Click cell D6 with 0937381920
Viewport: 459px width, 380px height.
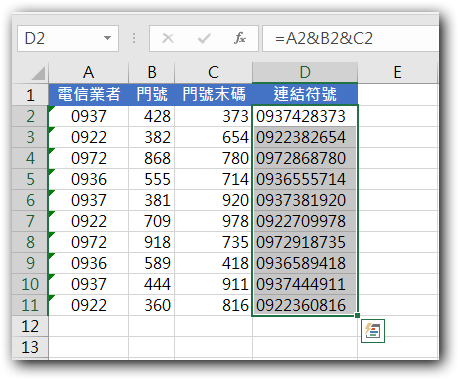tap(305, 200)
